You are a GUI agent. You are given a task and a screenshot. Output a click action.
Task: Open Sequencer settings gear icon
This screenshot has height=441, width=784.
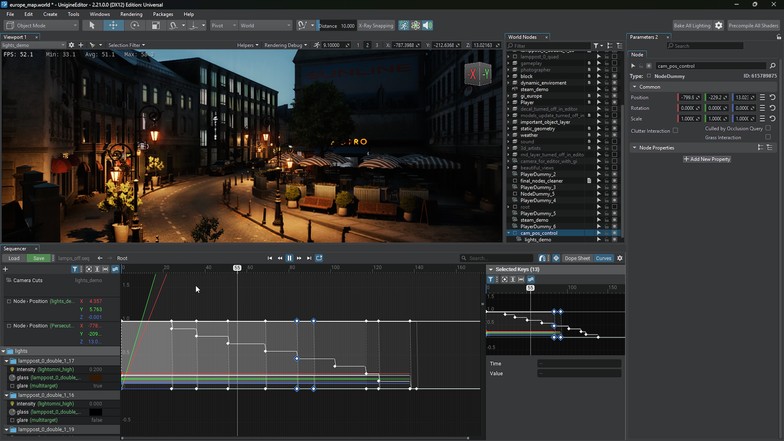[620, 258]
